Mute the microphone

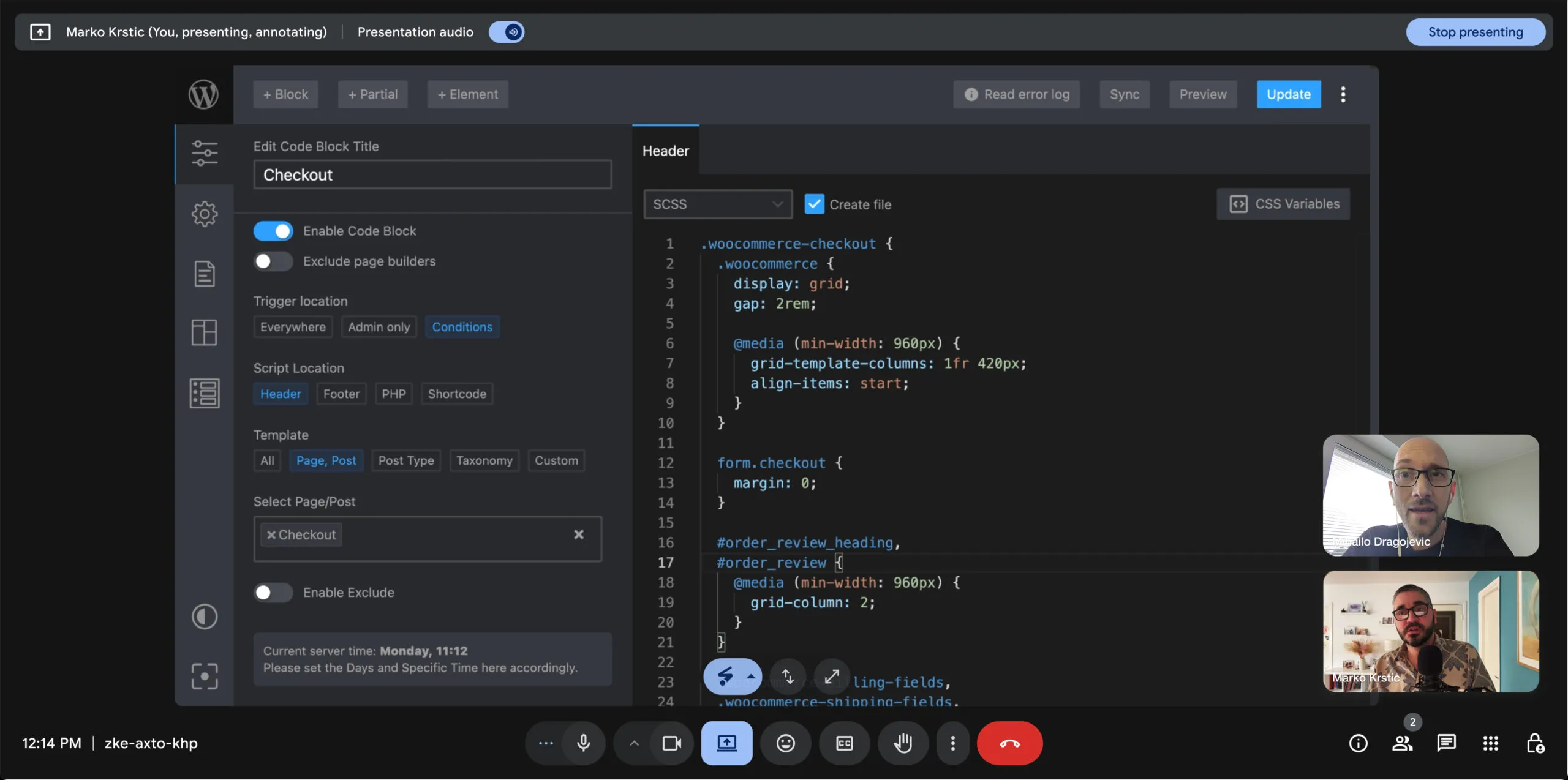coord(583,743)
